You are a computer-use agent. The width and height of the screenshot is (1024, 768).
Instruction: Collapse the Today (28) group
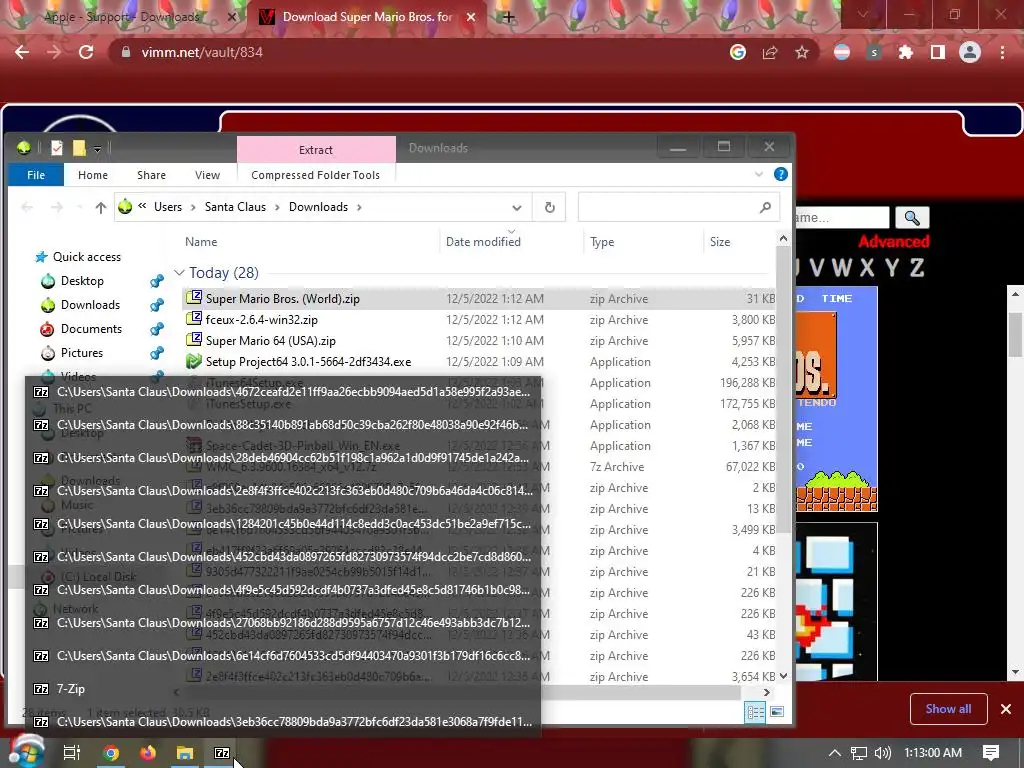tap(180, 273)
